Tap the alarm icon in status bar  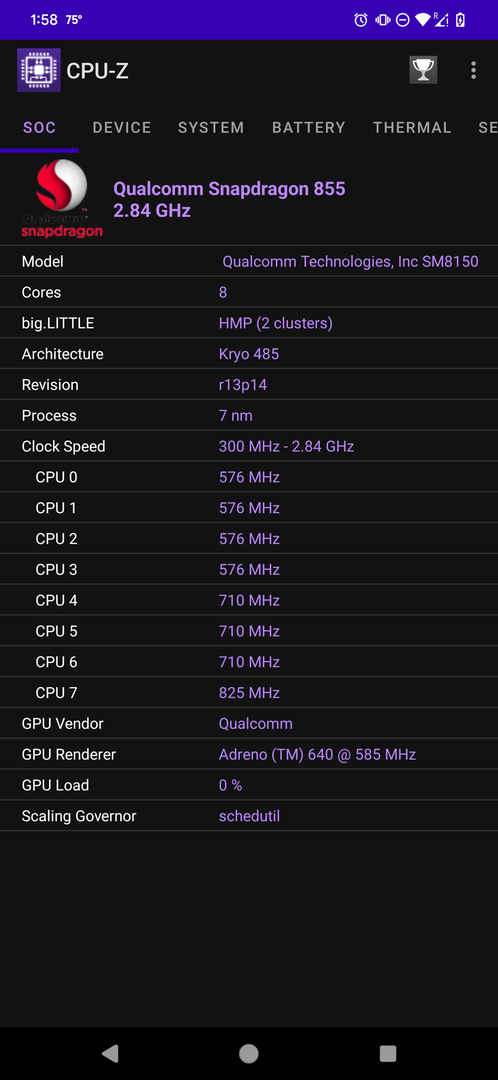click(360, 20)
